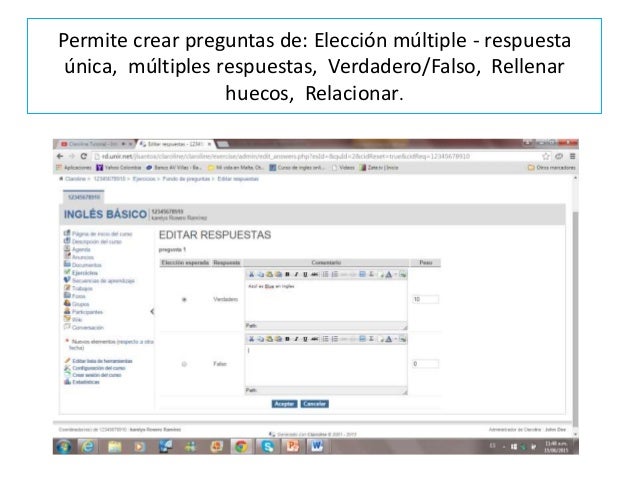Reload the page in Chrome
This screenshot has height=479, width=638.
point(84,156)
